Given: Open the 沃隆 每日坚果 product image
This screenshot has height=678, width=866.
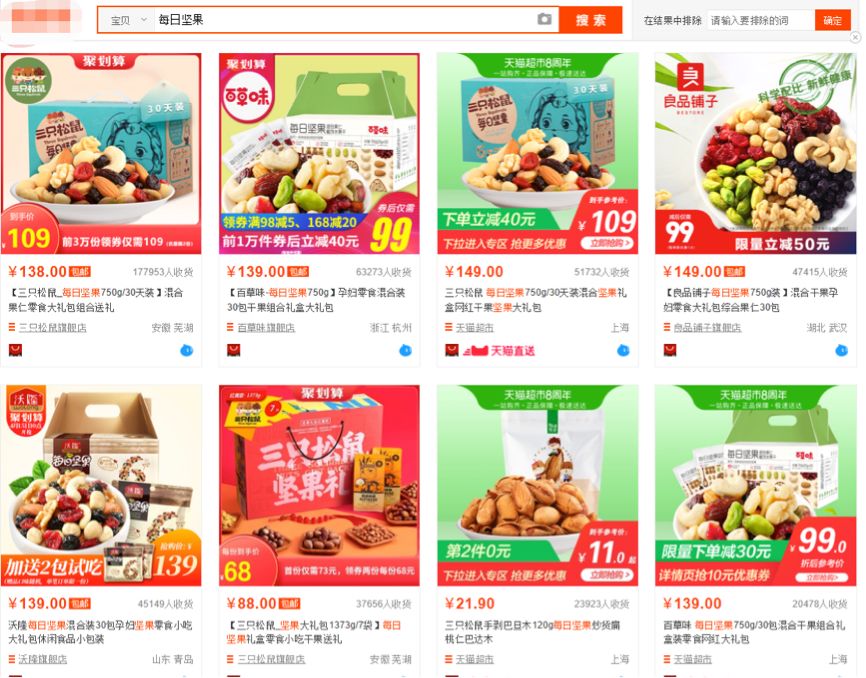Looking at the screenshot, I should [101, 485].
